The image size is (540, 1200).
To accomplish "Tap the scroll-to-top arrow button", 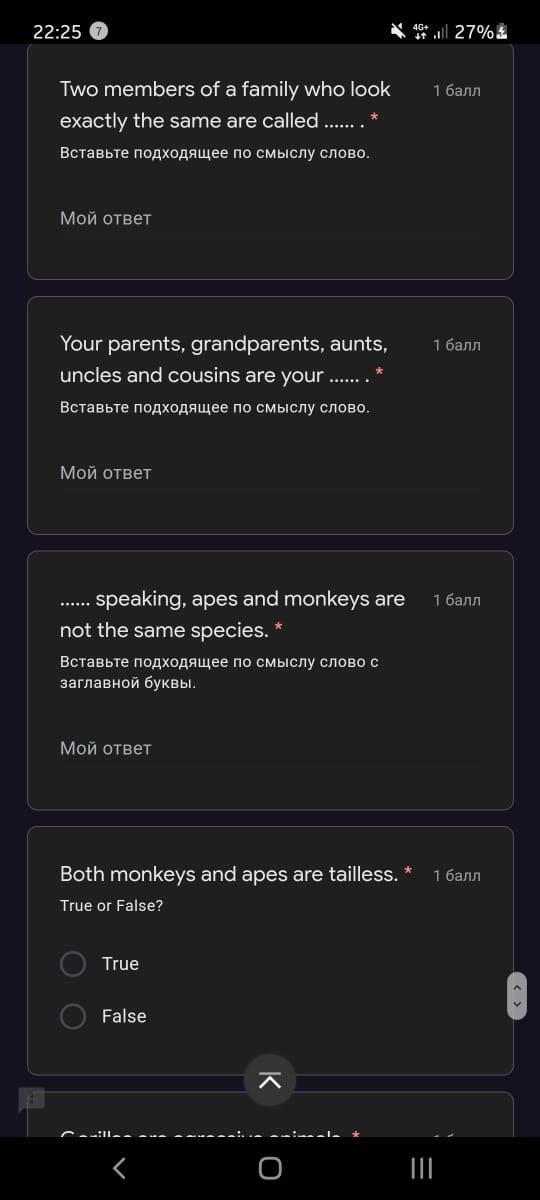I will click(x=270, y=1080).
